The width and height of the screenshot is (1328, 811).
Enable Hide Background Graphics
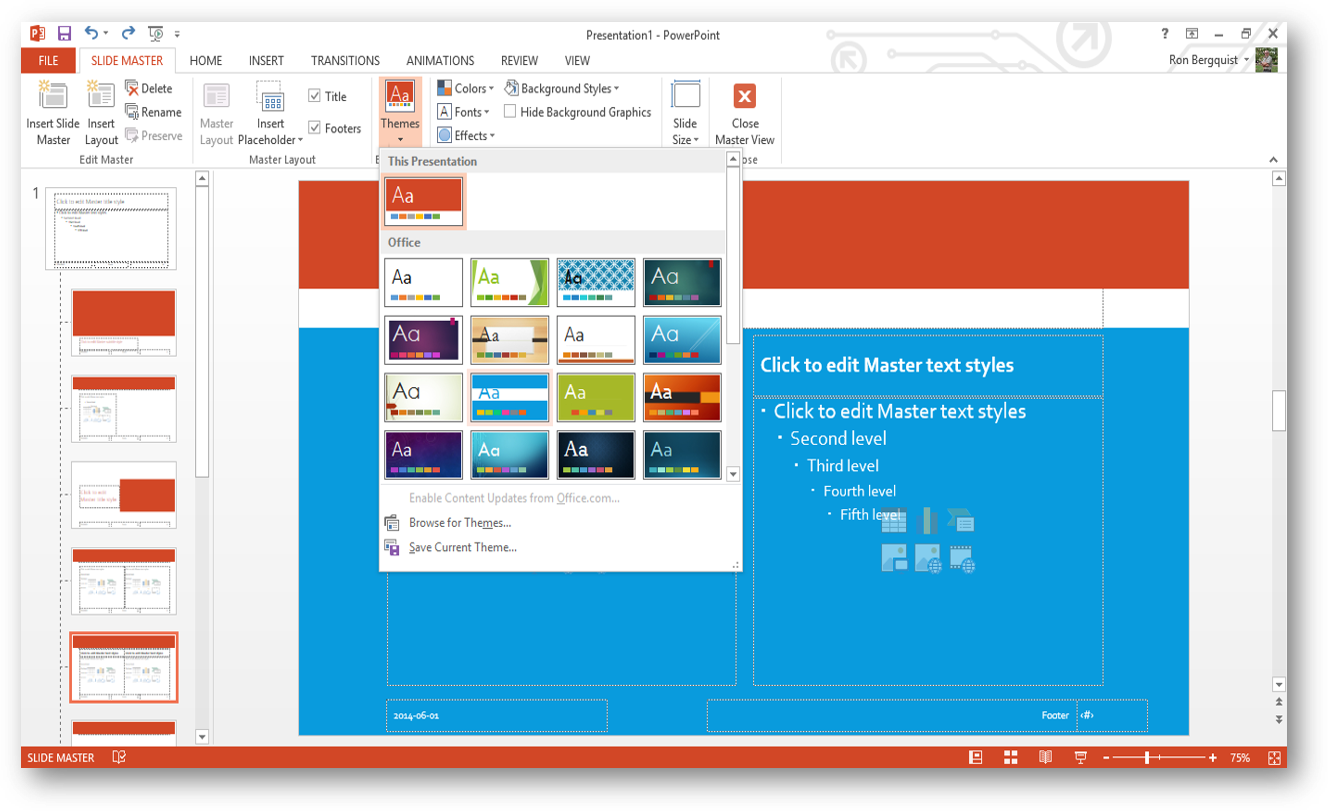tap(578, 112)
